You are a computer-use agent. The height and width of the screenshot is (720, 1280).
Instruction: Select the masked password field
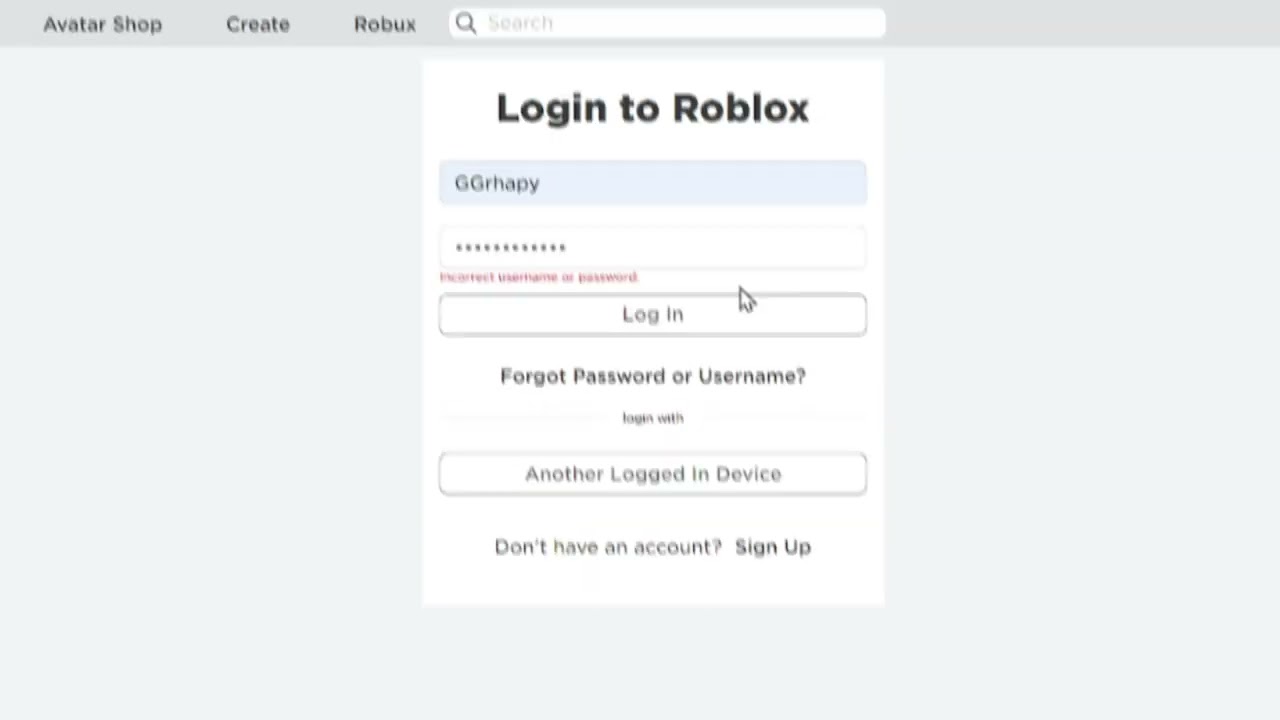[x=653, y=247]
